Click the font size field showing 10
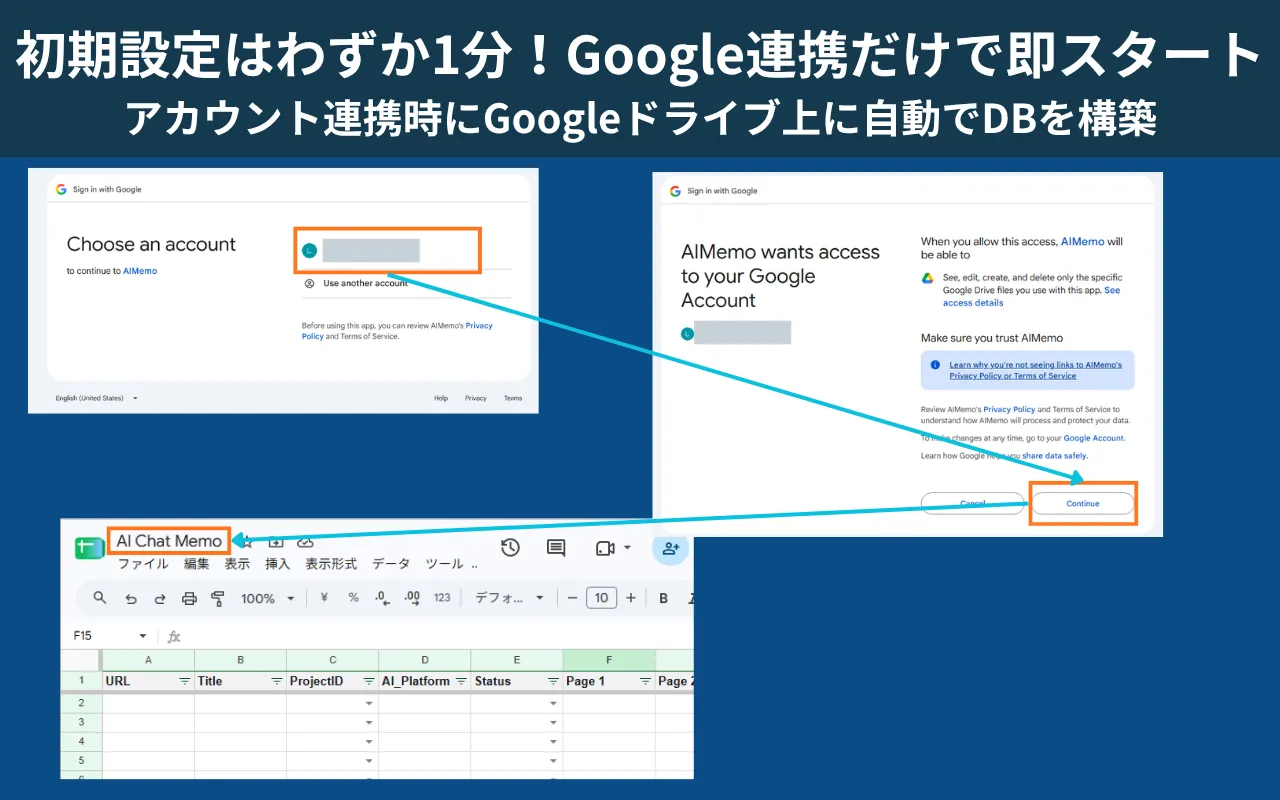The image size is (1280, 800). [x=601, y=598]
